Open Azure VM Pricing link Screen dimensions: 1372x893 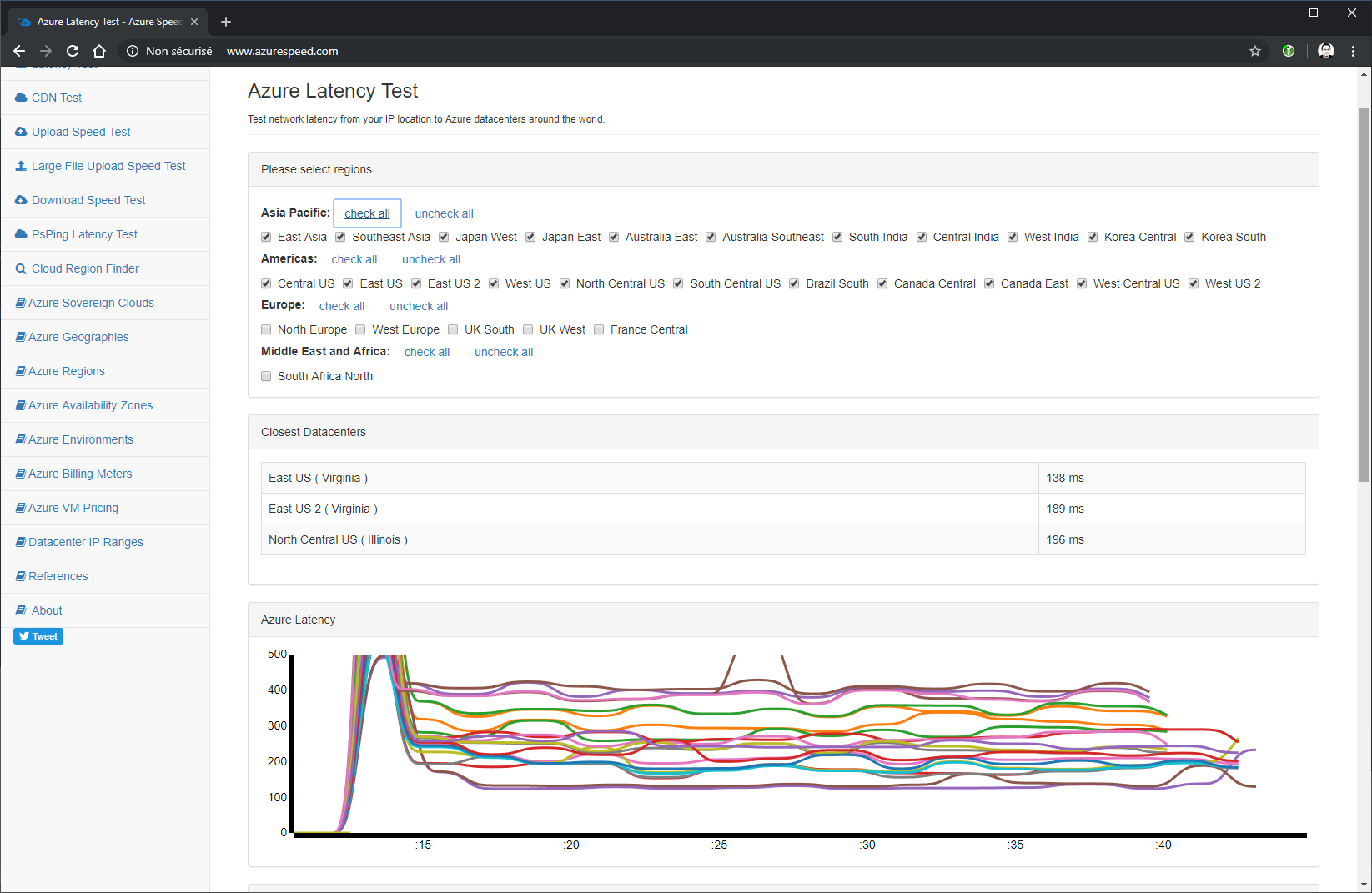tap(73, 508)
